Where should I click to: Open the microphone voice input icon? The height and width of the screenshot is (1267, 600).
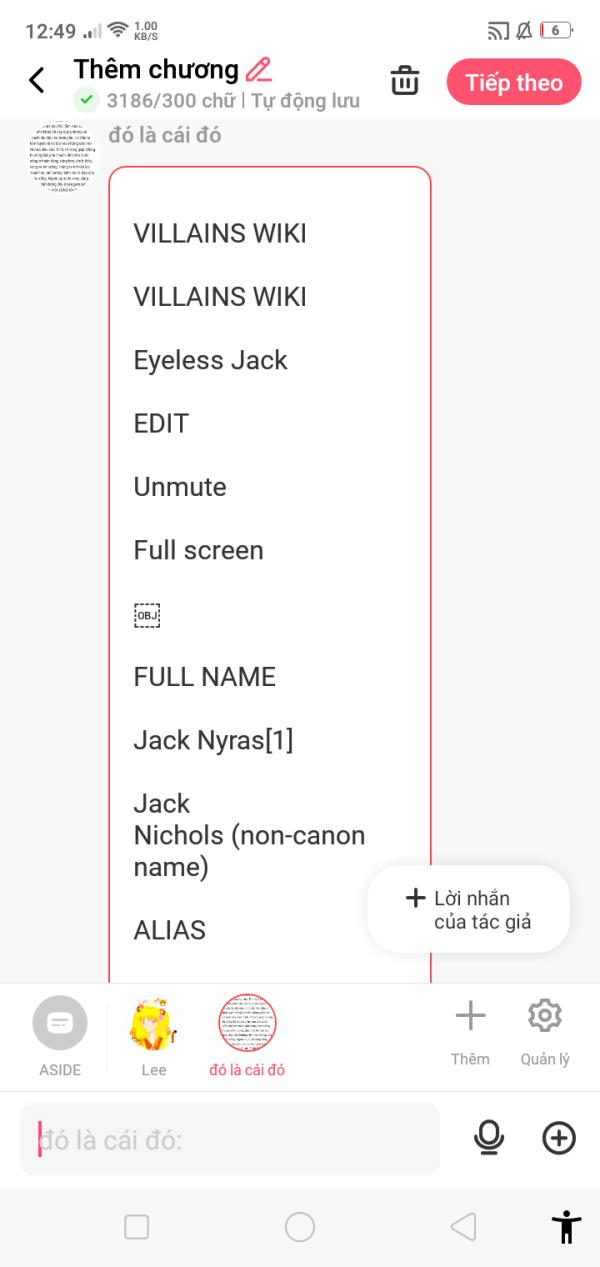pyautogui.click(x=489, y=1138)
